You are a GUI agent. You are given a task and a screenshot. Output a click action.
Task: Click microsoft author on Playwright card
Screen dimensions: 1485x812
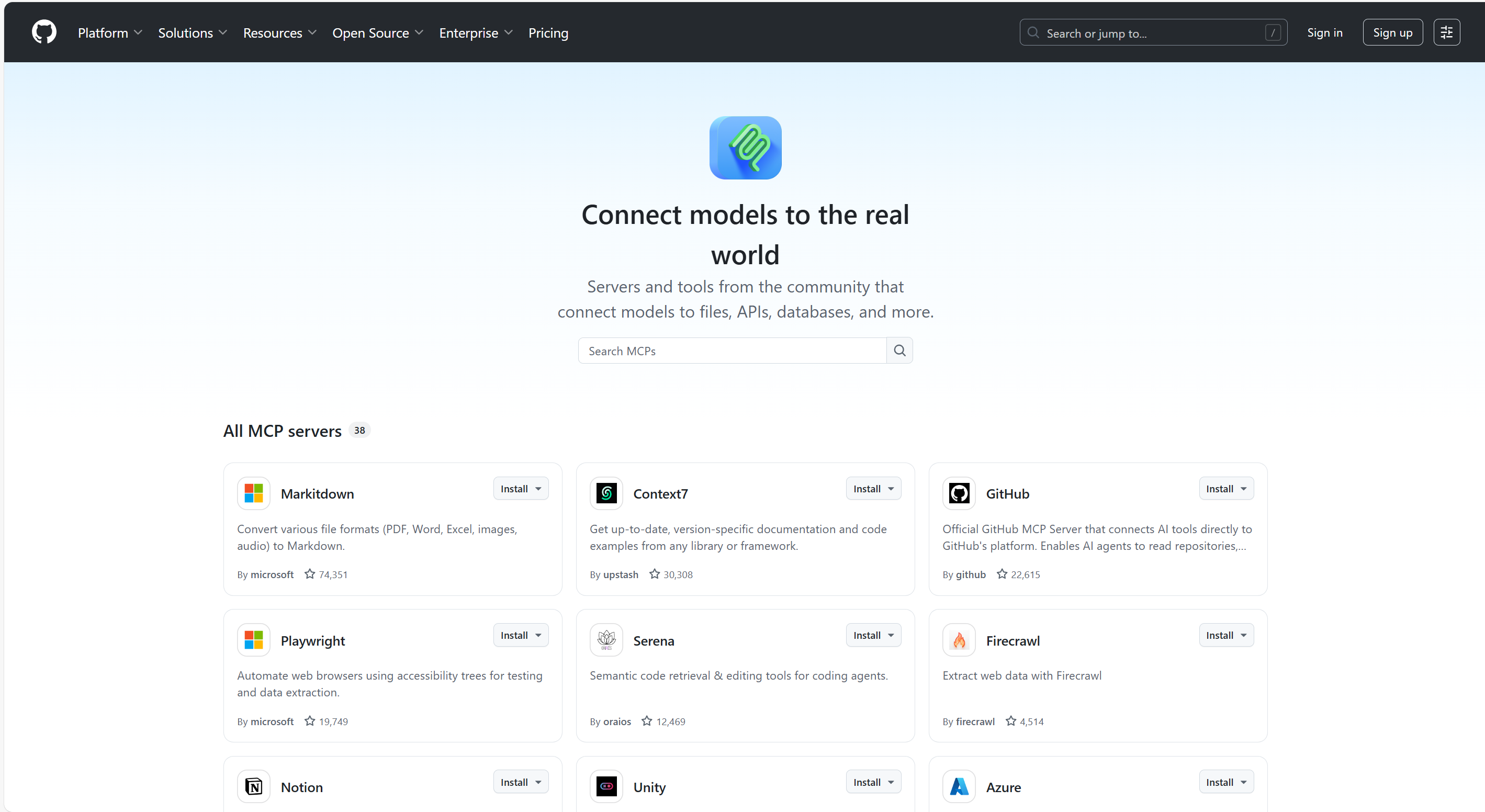tap(272, 721)
